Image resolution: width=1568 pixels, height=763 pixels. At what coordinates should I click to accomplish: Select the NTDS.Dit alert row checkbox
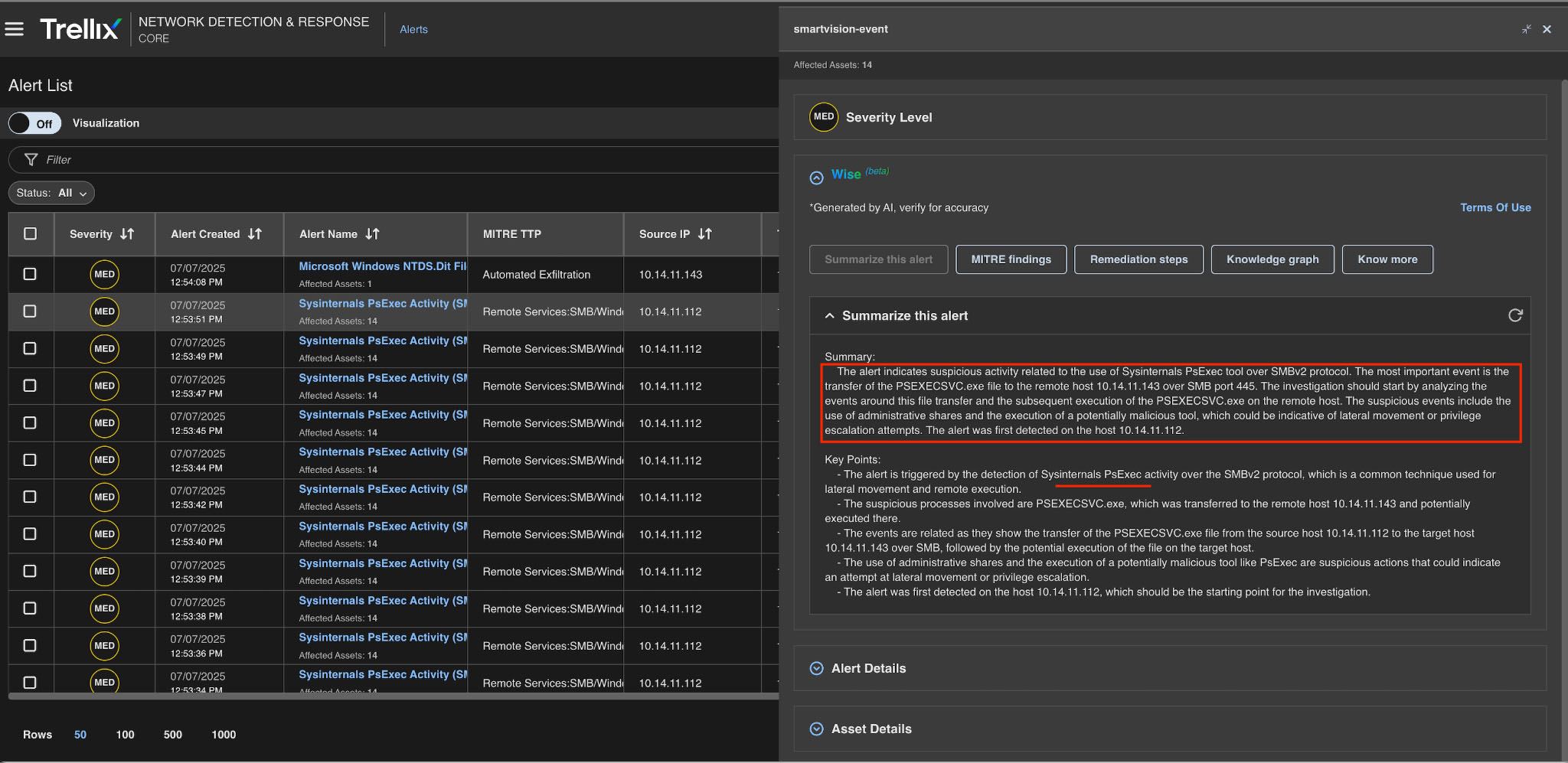30,274
